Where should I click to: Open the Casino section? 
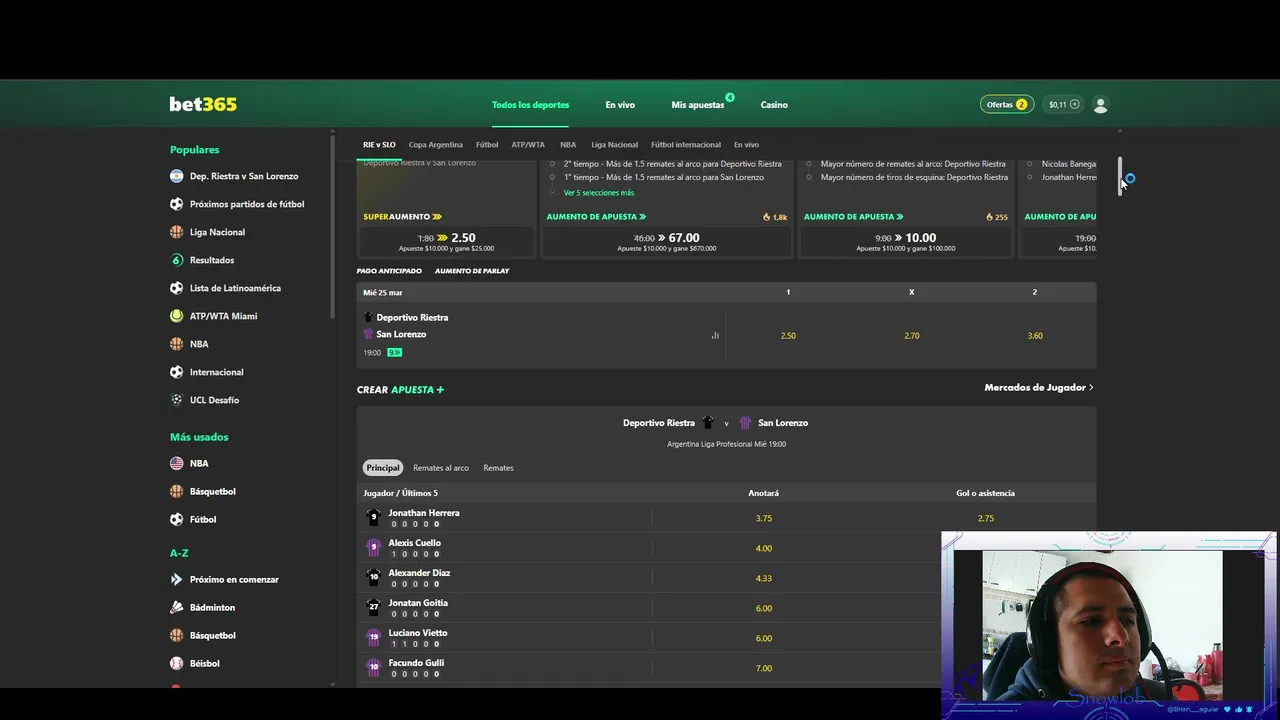click(x=774, y=105)
